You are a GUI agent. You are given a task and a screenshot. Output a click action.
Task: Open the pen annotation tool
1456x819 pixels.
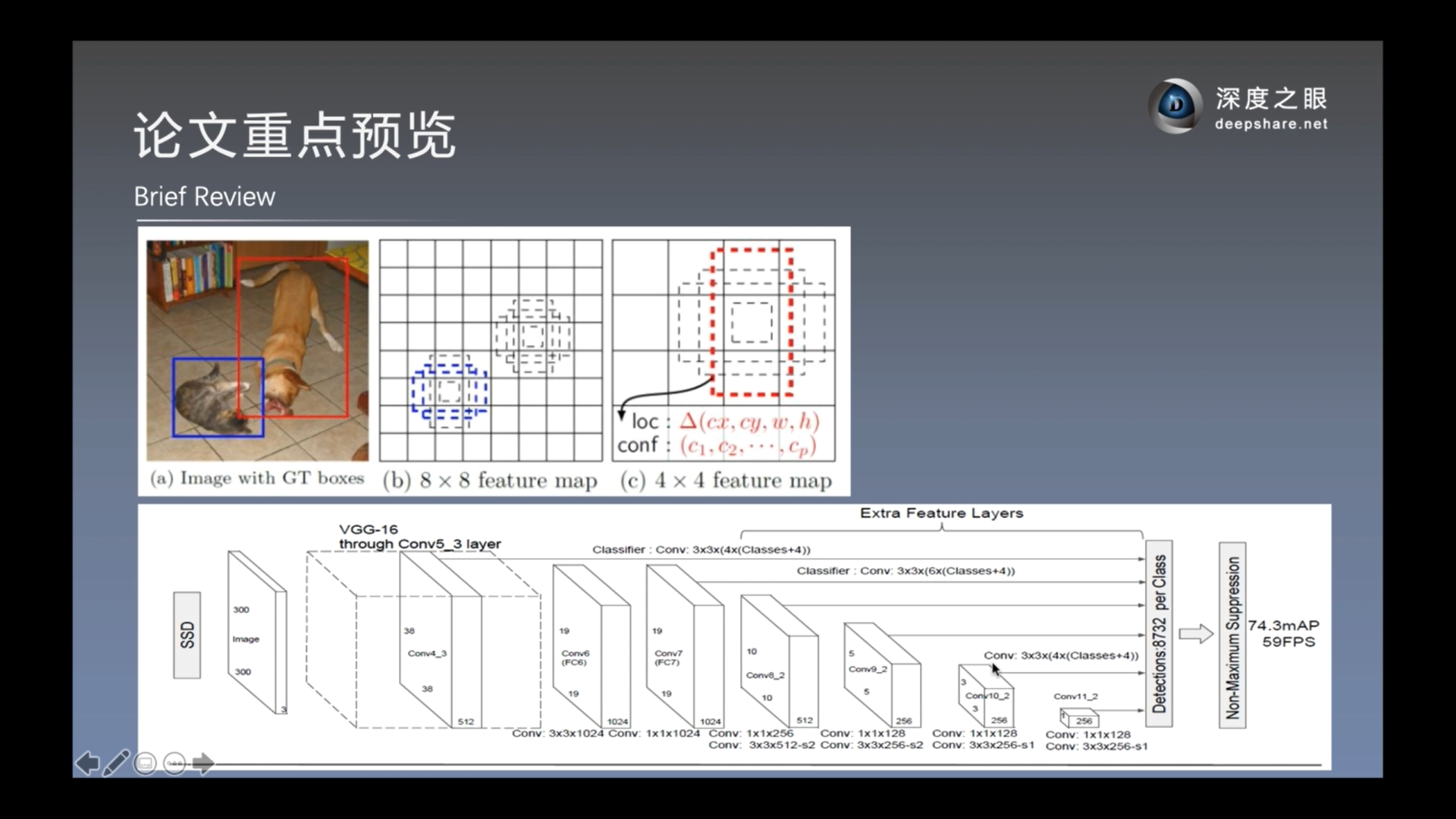(116, 763)
